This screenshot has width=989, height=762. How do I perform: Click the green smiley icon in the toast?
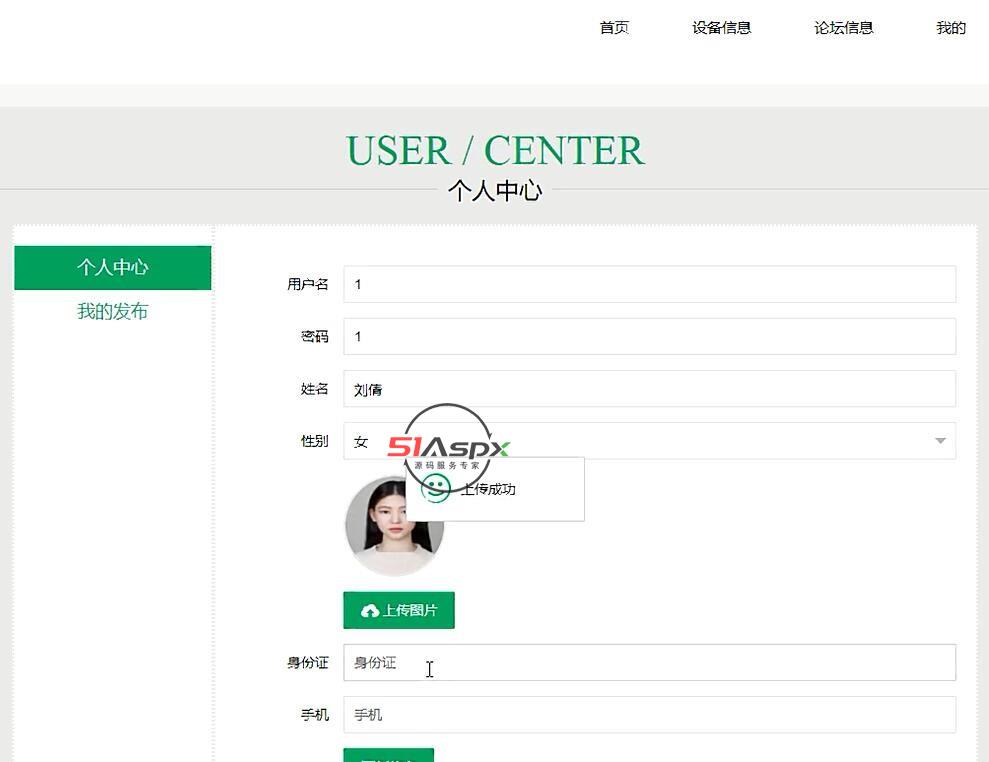click(x=435, y=489)
